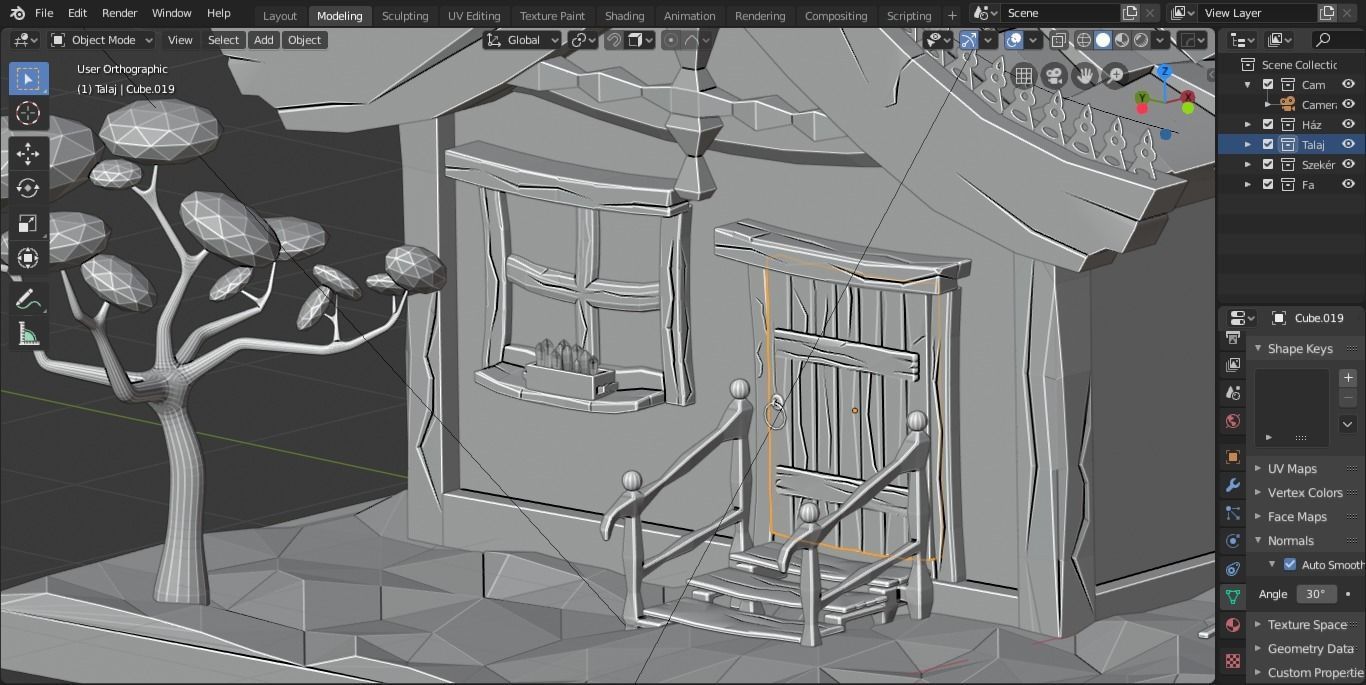Screen dimensions: 1366x685
Task: Expand the Fa collection
Action: pyautogui.click(x=1247, y=184)
